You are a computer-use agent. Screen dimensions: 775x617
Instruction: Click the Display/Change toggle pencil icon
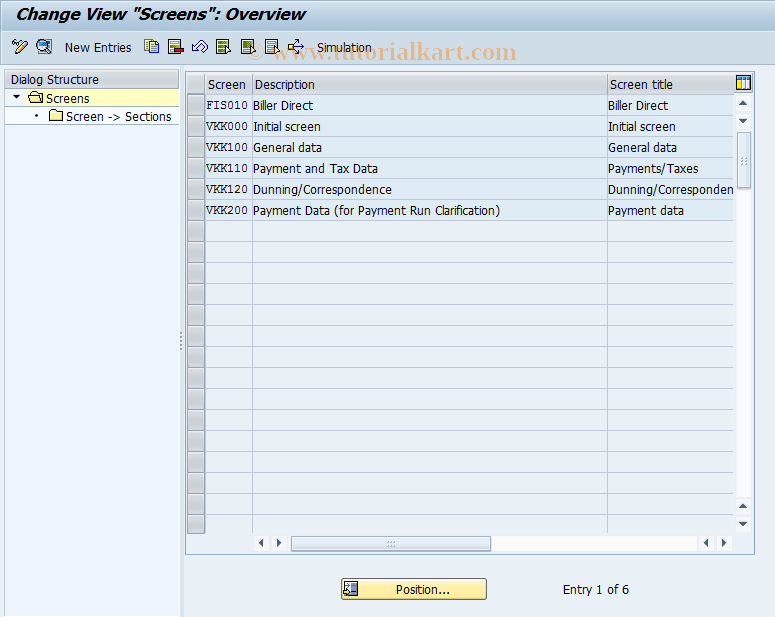[19, 47]
